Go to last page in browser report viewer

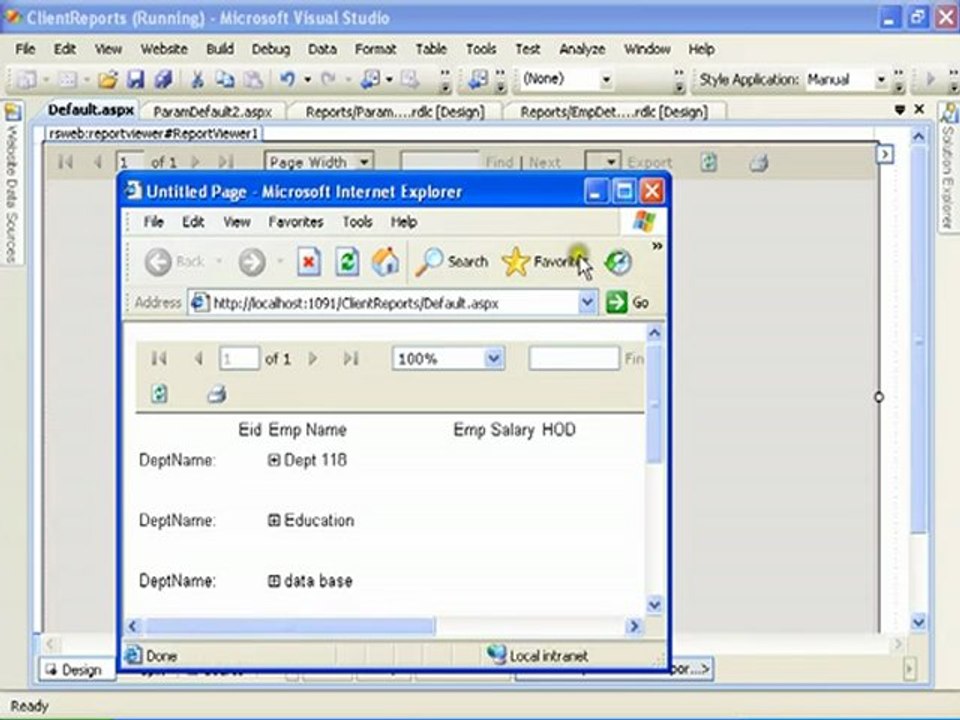click(x=351, y=358)
